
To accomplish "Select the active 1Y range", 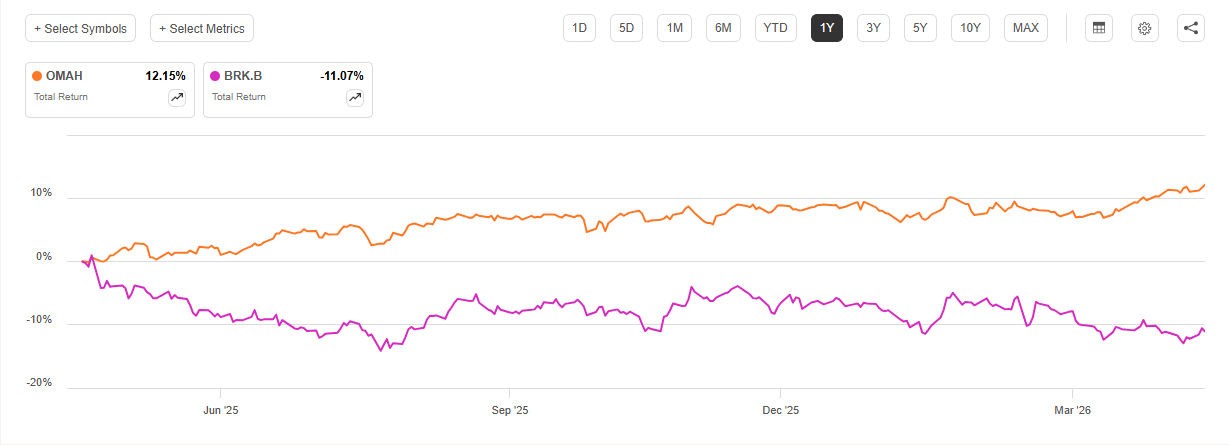I will [x=827, y=28].
